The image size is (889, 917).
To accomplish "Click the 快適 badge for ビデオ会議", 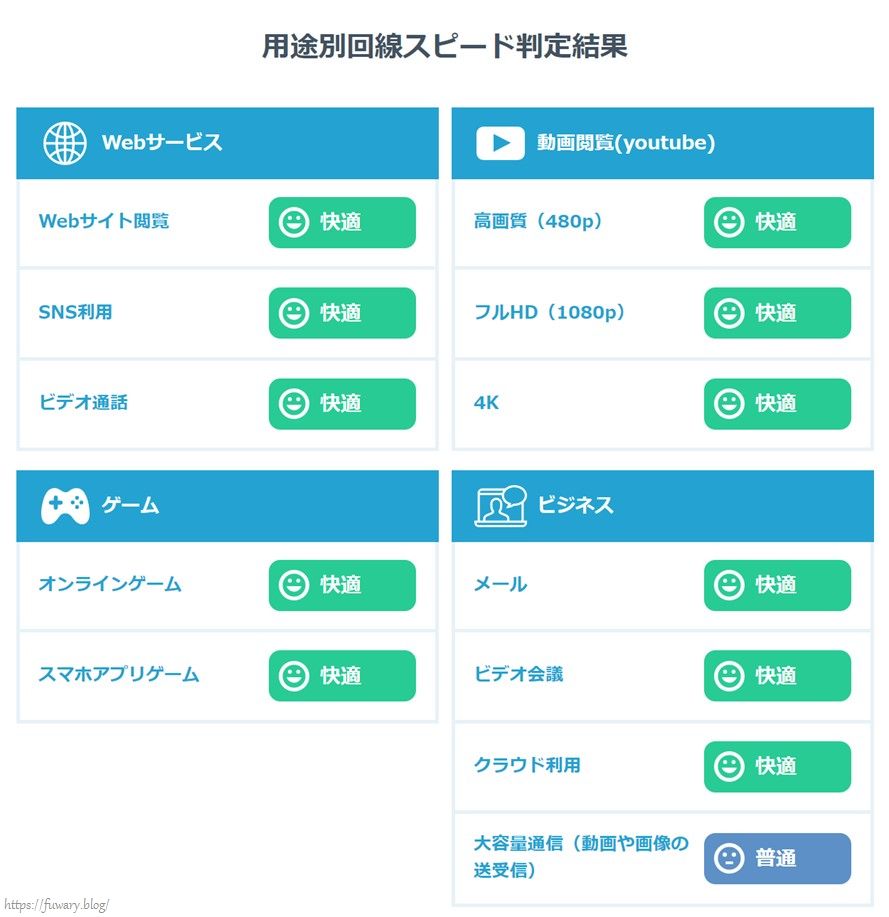I will (x=777, y=675).
